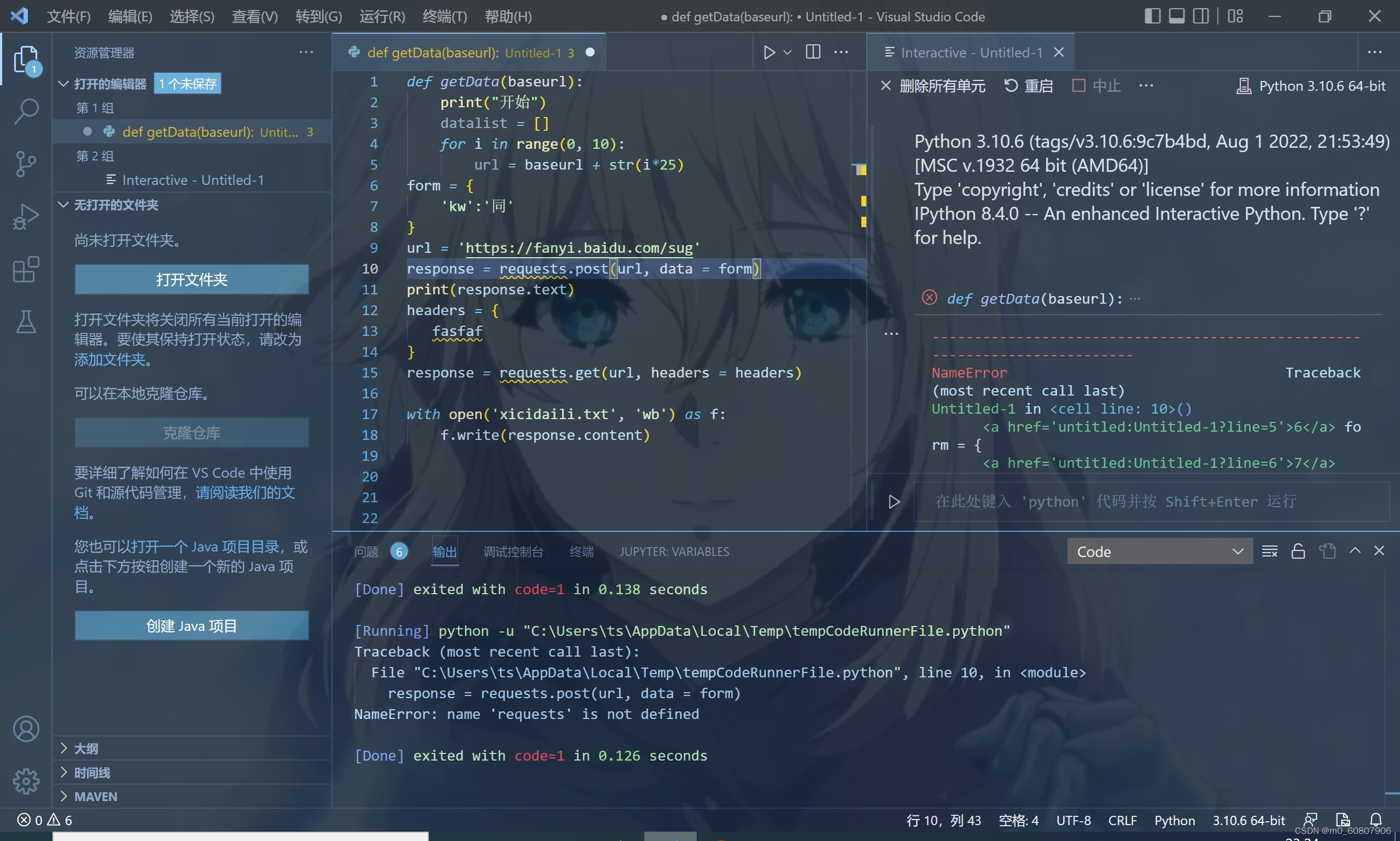Click the Run Python file play icon

(x=768, y=52)
